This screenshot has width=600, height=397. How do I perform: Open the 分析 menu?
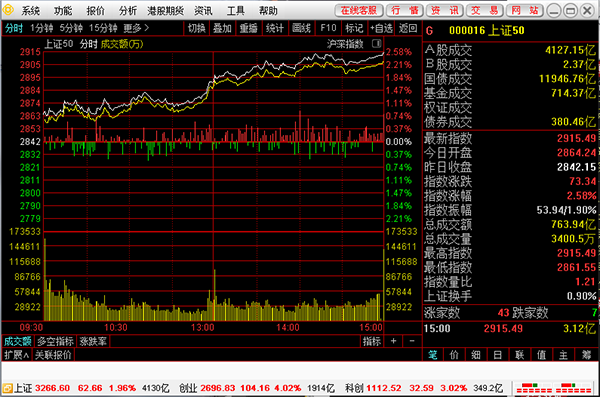pos(128,11)
